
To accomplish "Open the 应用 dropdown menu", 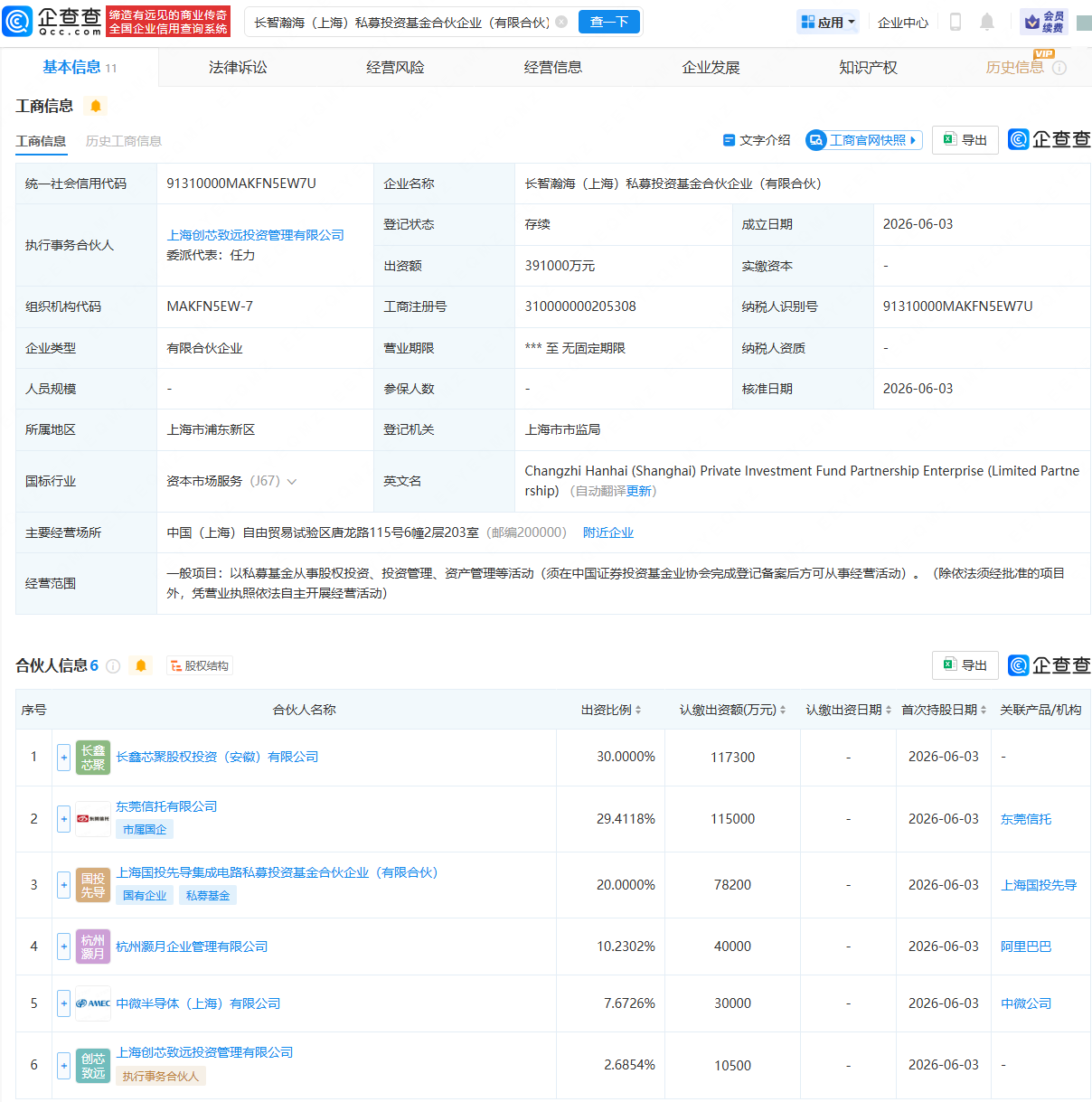I will click(x=828, y=22).
